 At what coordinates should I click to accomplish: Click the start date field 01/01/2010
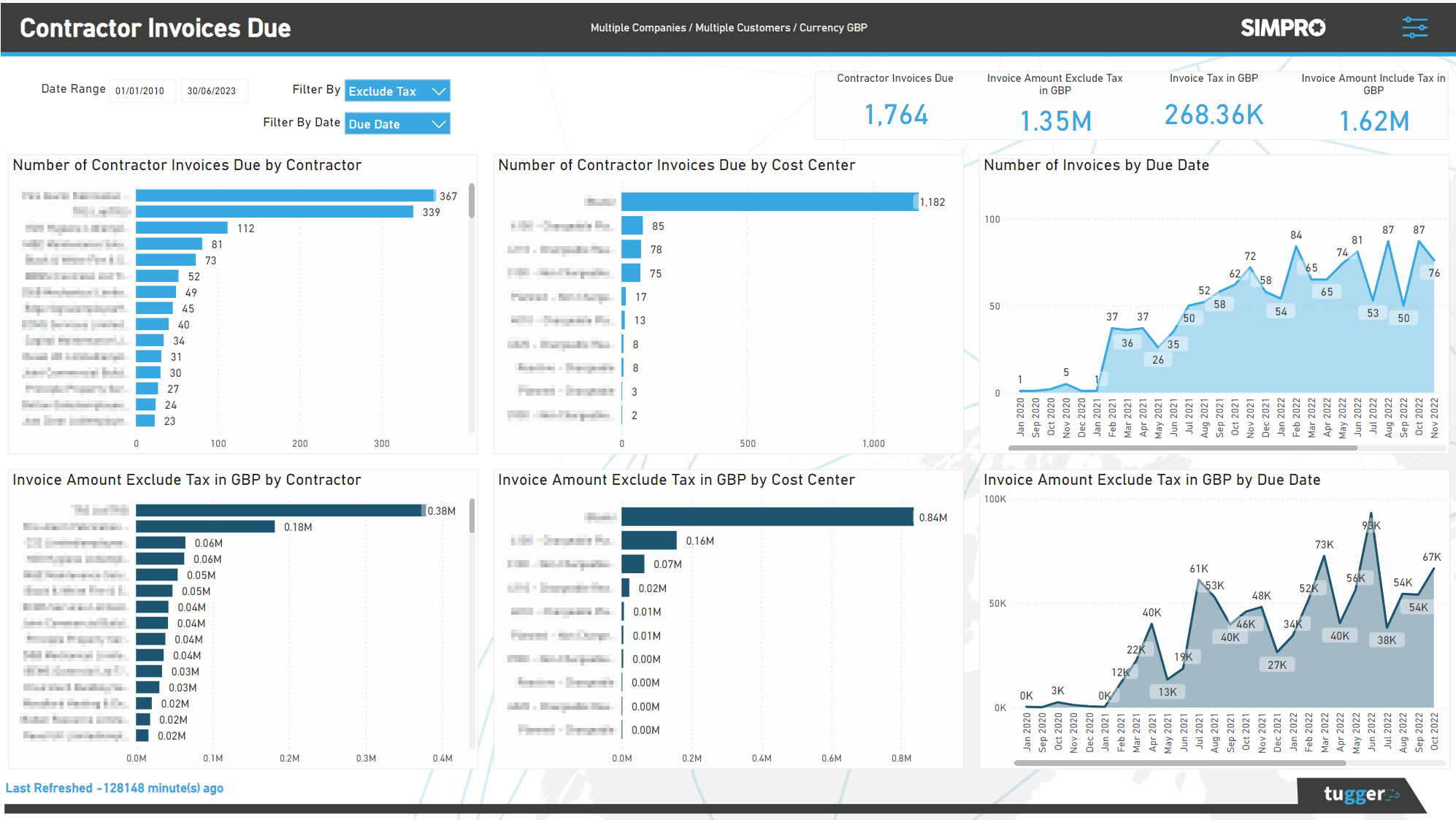(x=142, y=90)
